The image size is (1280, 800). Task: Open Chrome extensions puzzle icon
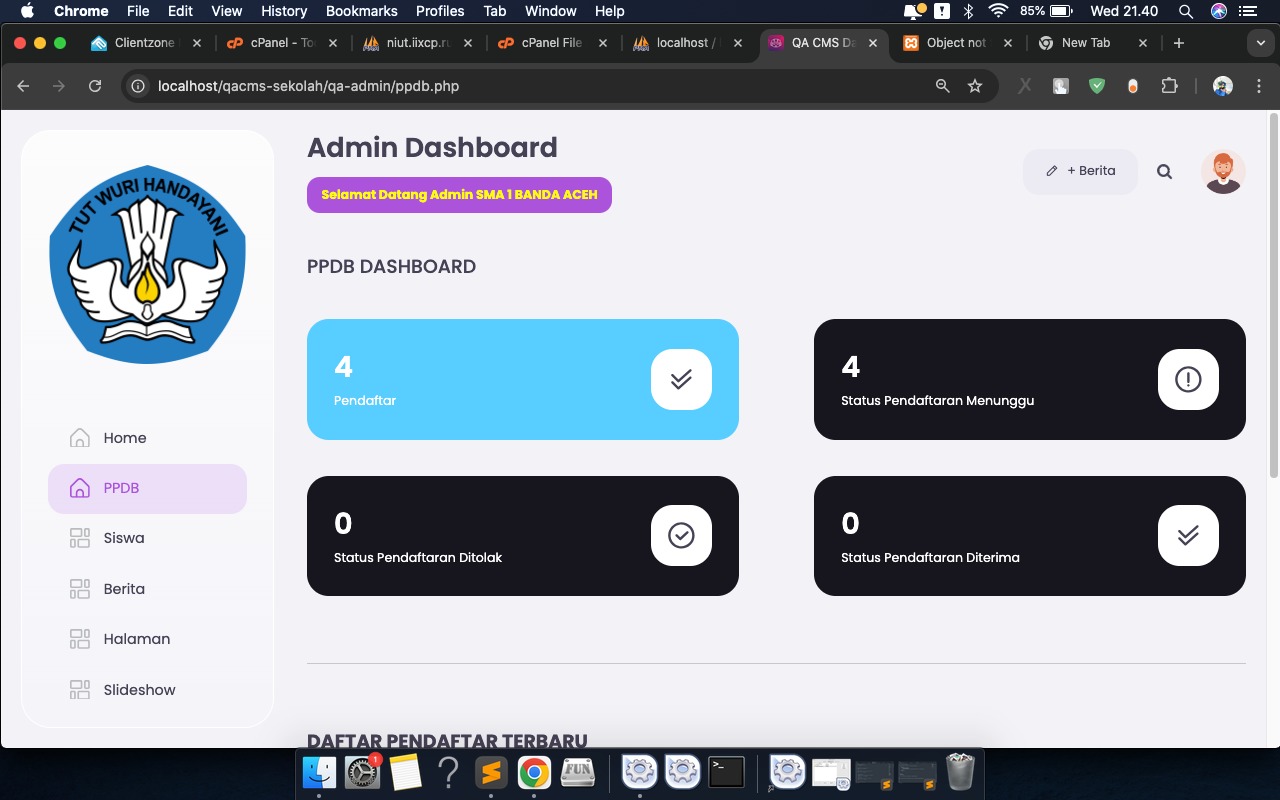(1169, 86)
